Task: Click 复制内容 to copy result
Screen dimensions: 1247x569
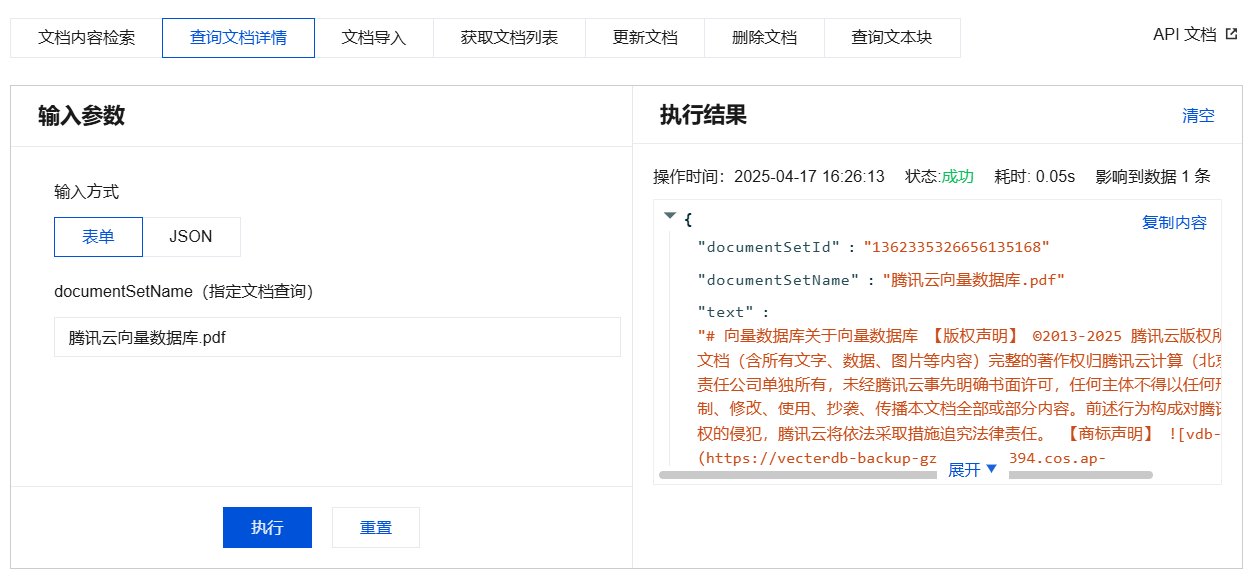Action: pos(1174,223)
